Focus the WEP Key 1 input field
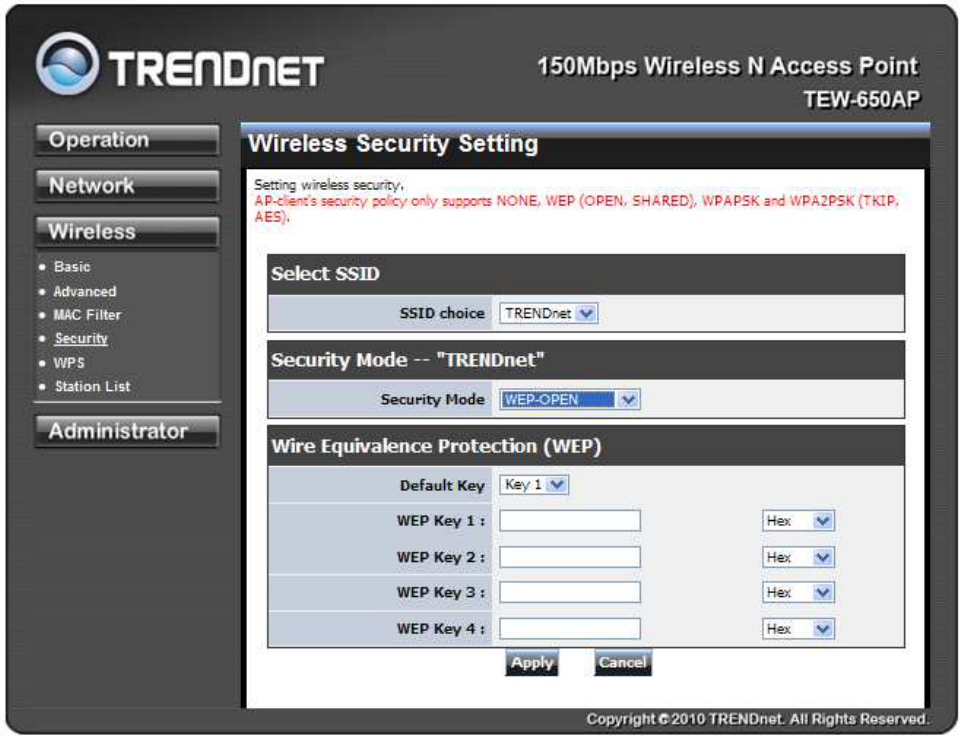 click(570, 521)
